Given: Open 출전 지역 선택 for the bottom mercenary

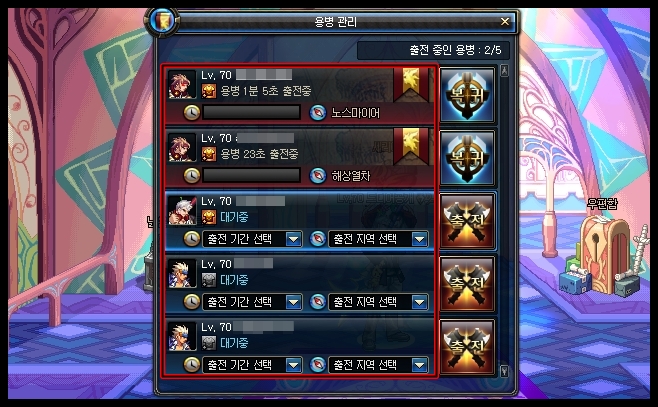Looking at the screenshot, I should point(378,365).
